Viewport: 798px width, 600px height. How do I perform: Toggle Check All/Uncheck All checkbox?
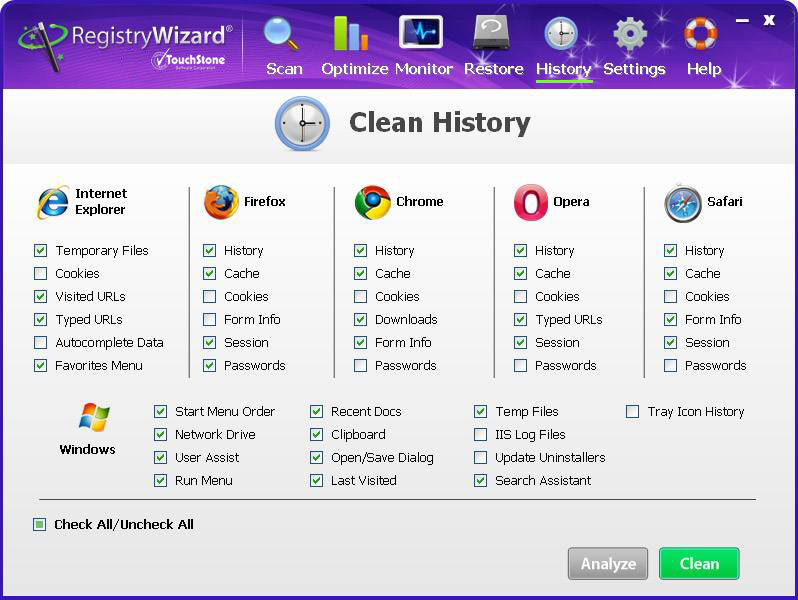pos(40,524)
